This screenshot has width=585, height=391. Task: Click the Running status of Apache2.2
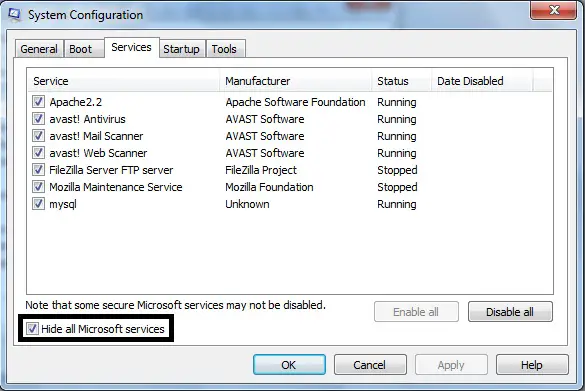click(397, 102)
